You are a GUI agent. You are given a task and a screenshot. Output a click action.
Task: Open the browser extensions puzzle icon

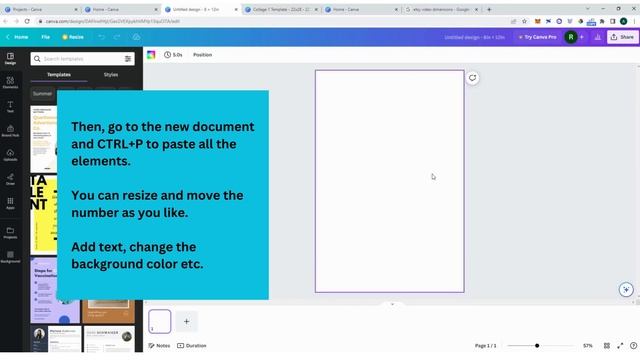tap(602, 21)
